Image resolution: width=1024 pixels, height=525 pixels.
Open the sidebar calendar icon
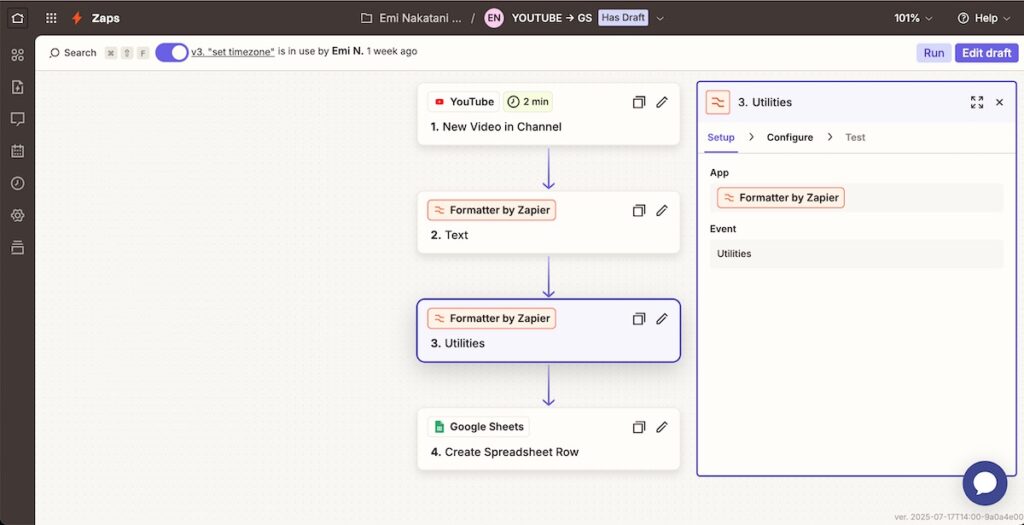coord(18,151)
